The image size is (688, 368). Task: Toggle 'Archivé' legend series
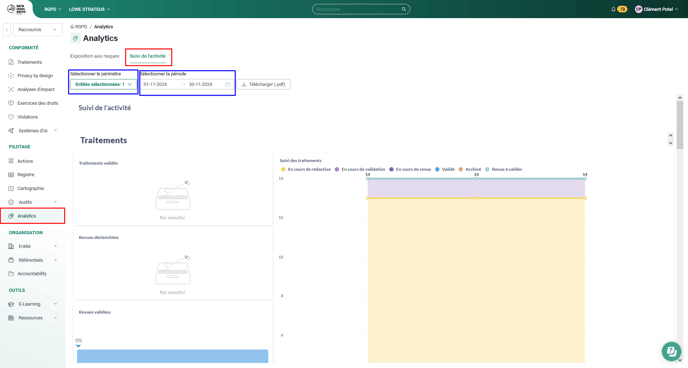pos(470,169)
